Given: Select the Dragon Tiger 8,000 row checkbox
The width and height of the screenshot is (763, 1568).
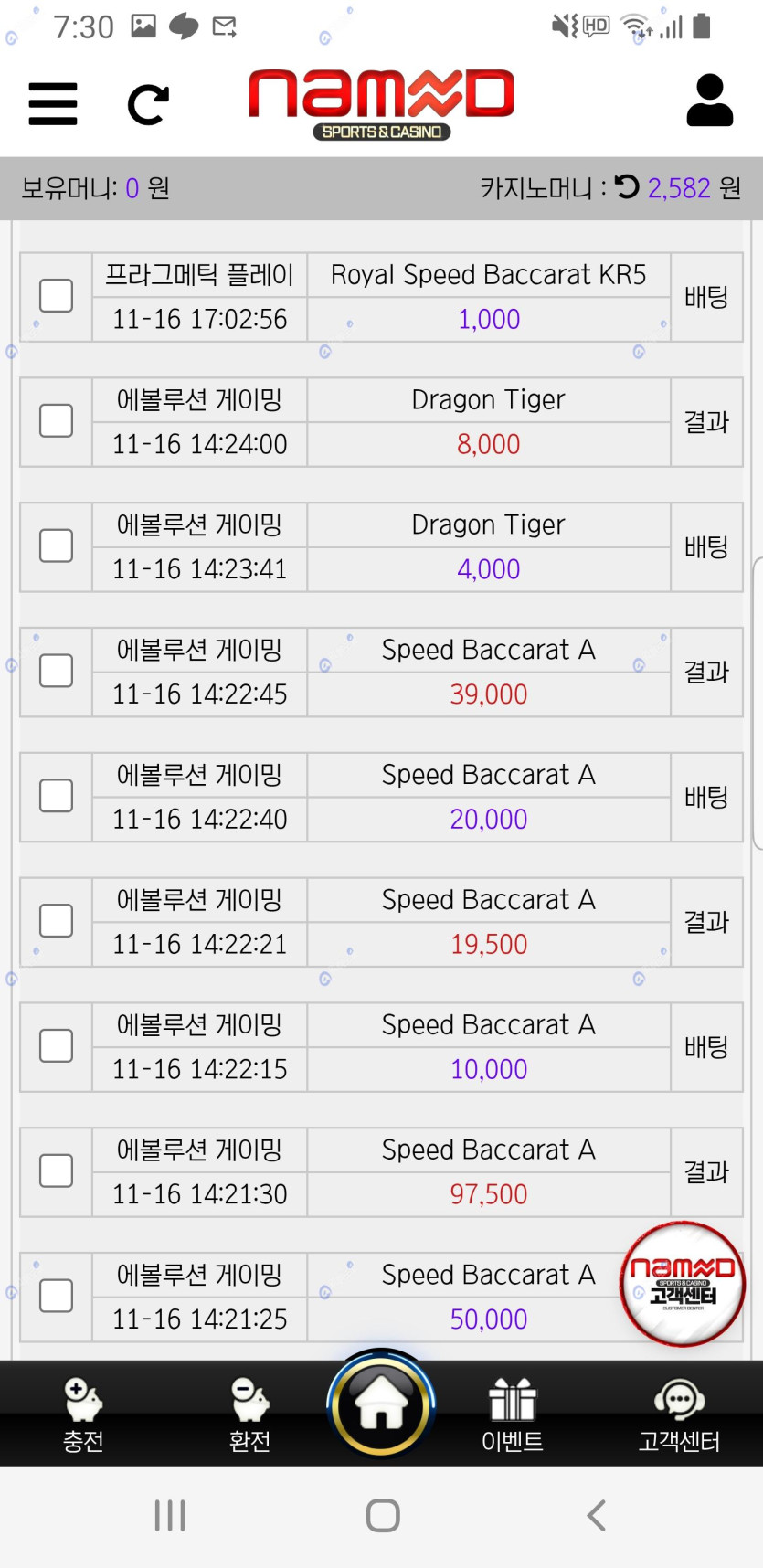Looking at the screenshot, I should tap(57, 421).
